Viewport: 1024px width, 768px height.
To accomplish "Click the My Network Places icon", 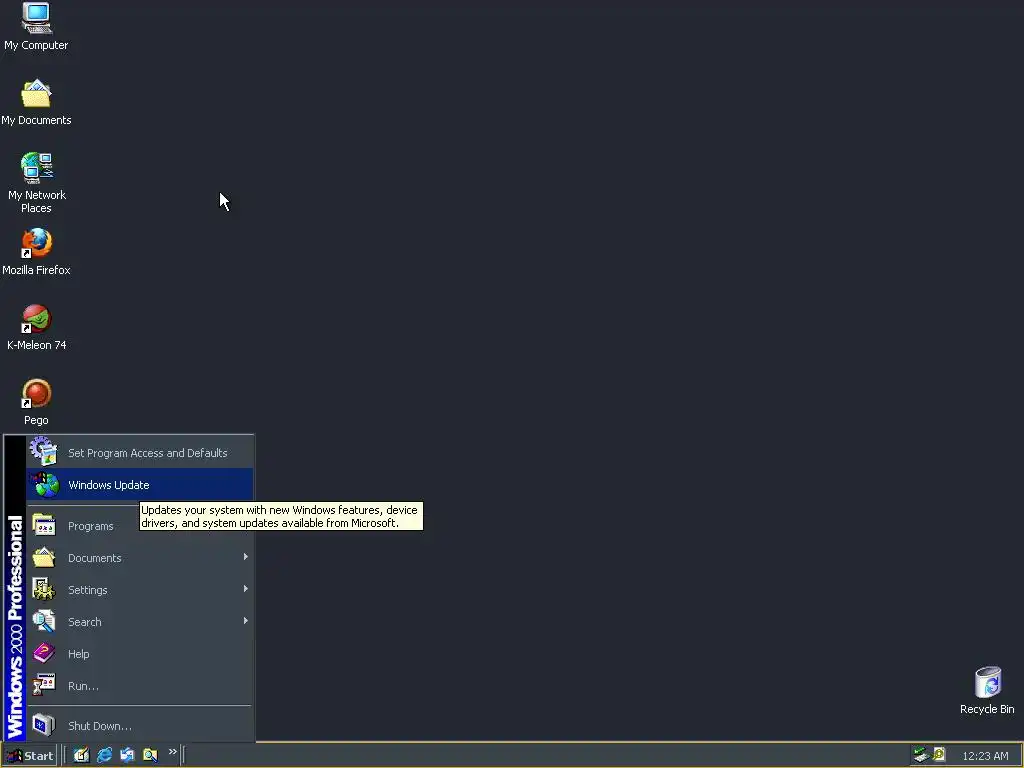I will pos(37,182).
